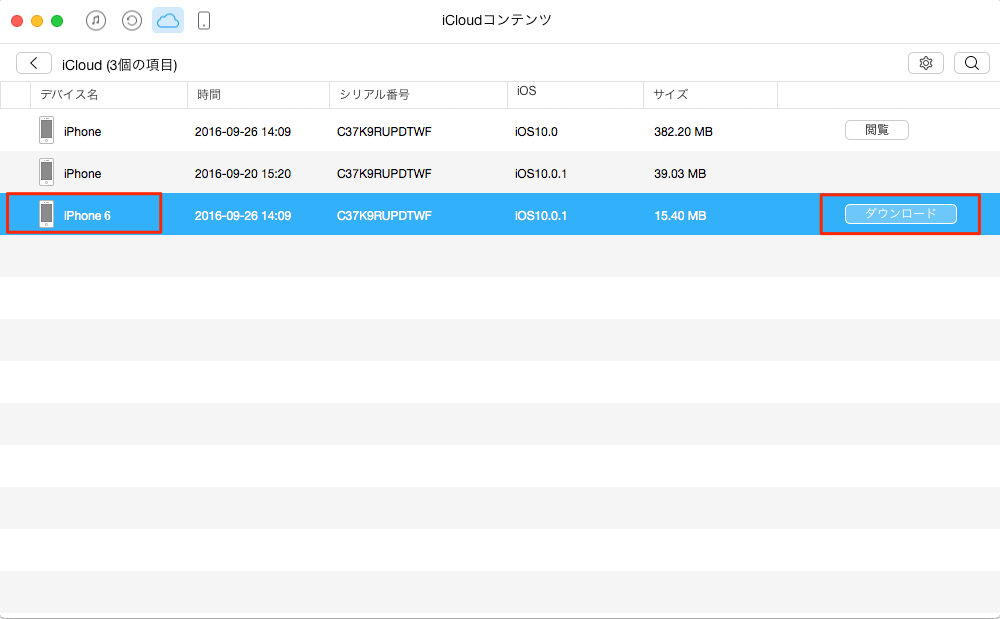Click the 15.40 MB size cell
Image resolution: width=1000 pixels, height=619 pixels.
pos(680,215)
